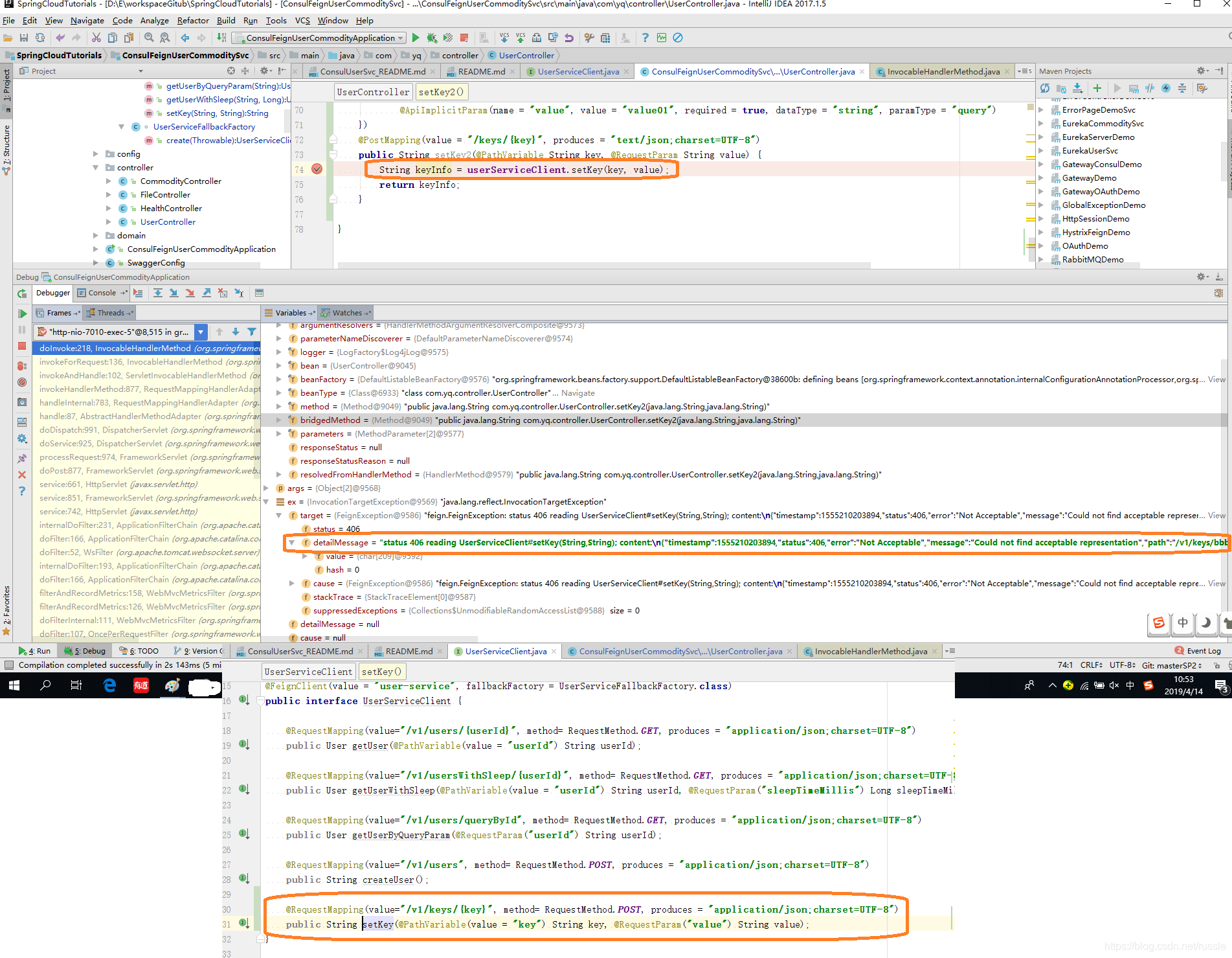Click the Cut scissors icon in toolbar
The height and width of the screenshot is (958, 1232).
click(x=96, y=38)
